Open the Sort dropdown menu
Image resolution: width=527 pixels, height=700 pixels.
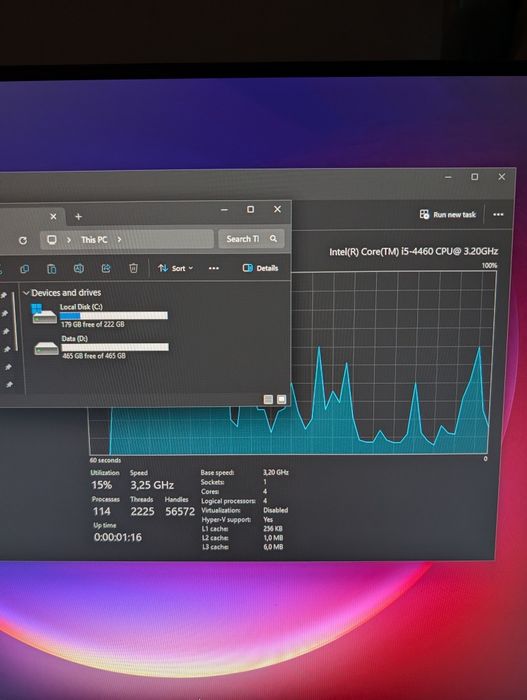(176, 268)
